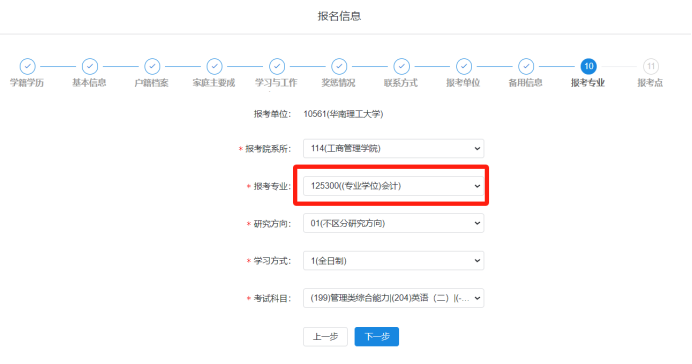Image resolution: width=692 pixels, height=364 pixels.
Task: Select the 报考点 step label
Action: pyautogui.click(x=650, y=83)
